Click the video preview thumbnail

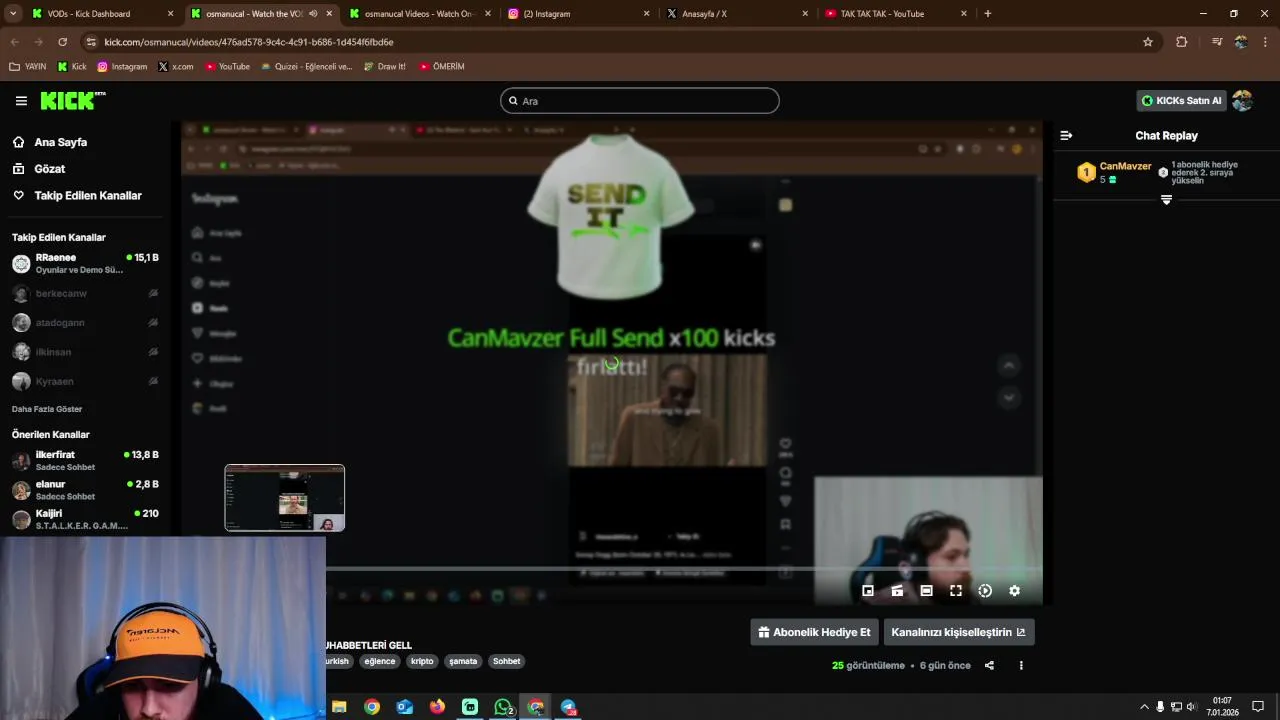click(x=285, y=498)
